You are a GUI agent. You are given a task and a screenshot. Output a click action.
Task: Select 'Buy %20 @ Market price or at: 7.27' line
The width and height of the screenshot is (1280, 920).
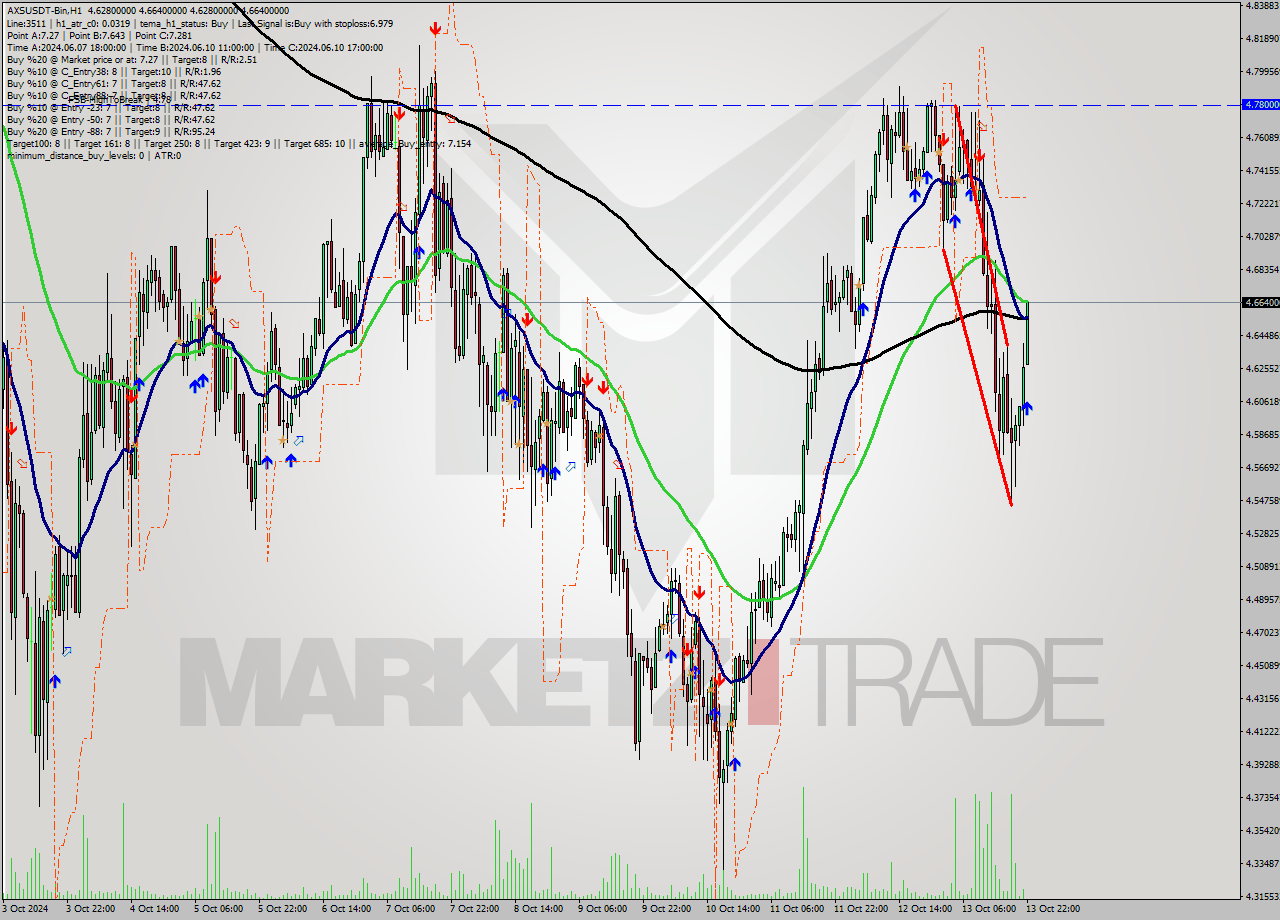(x=132, y=59)
